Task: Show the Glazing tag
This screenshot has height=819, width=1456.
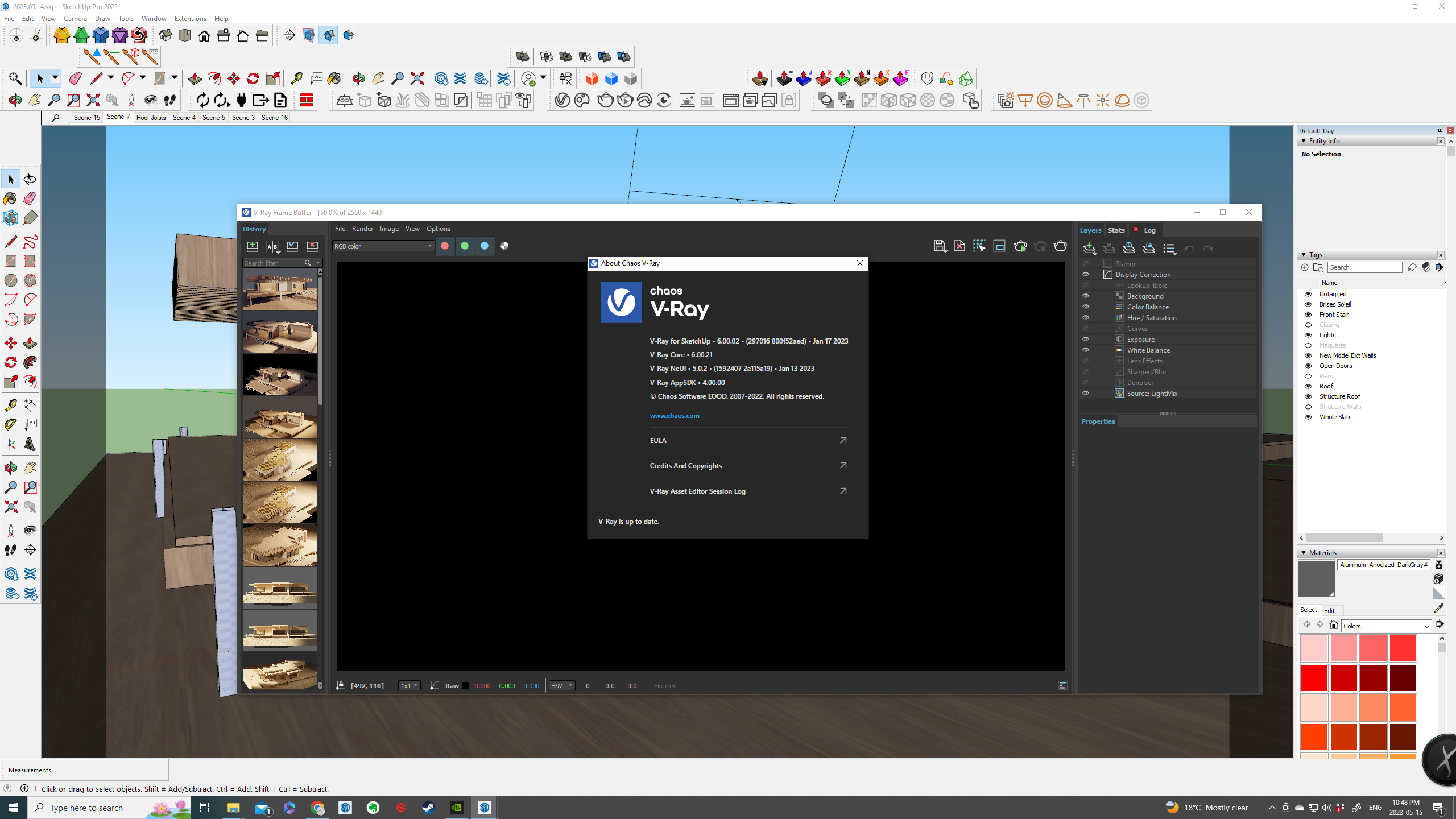Action: click(1308, 325)
